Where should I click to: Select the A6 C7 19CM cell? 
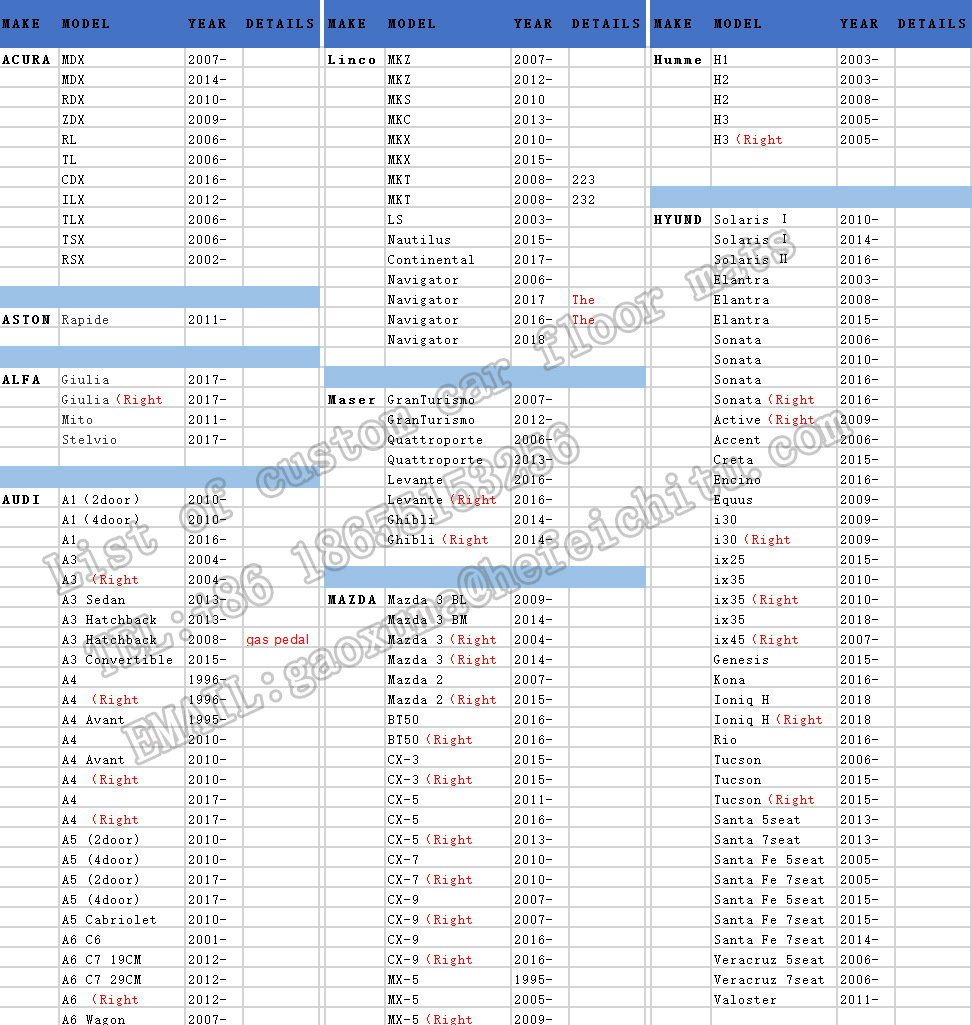tap(122, 960)
